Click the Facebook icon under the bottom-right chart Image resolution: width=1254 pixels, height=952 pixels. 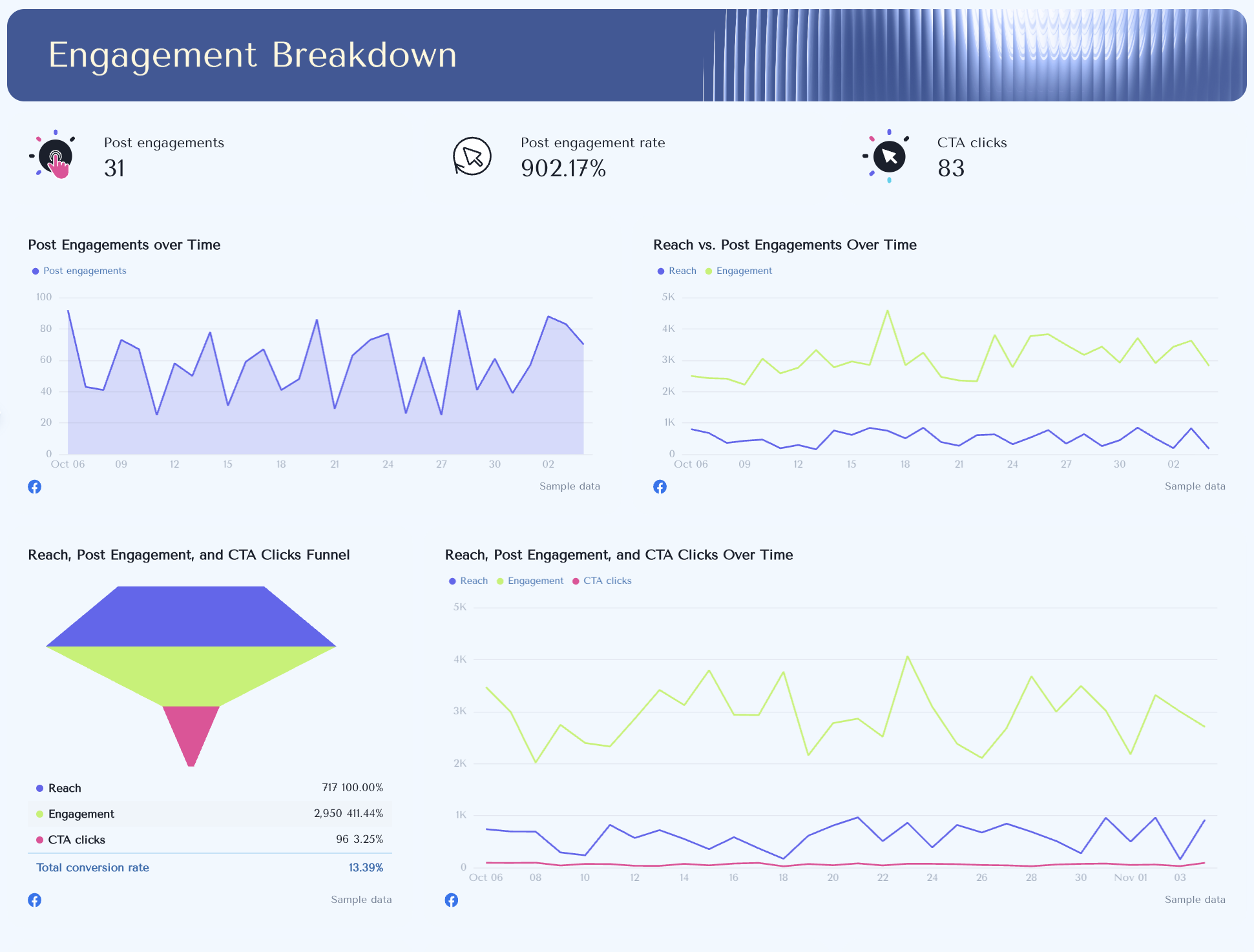tap(451, 900)
